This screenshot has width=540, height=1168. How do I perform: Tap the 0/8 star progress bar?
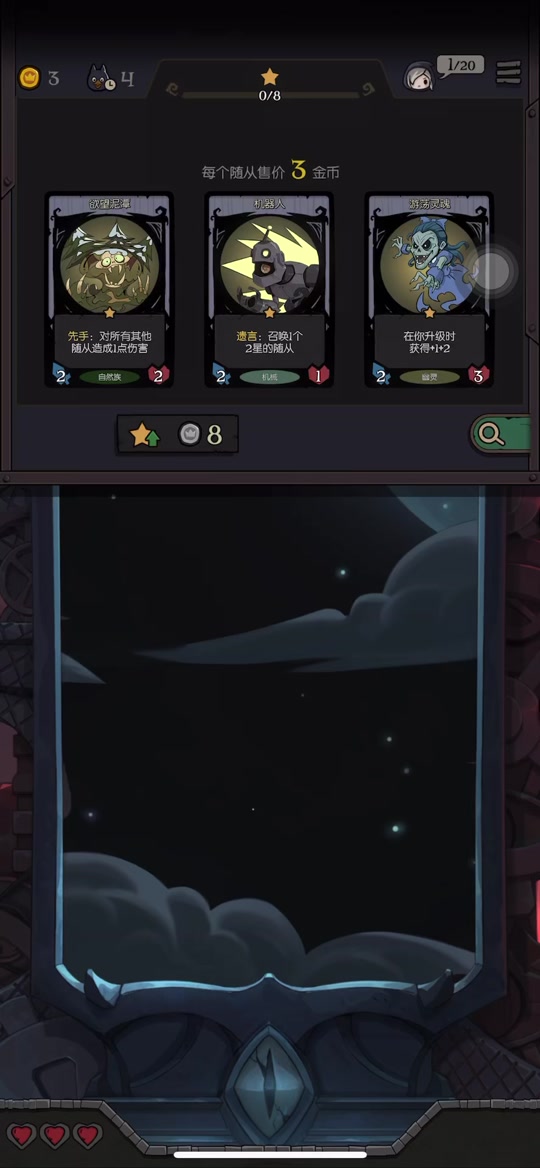click(x=270, y=95)
